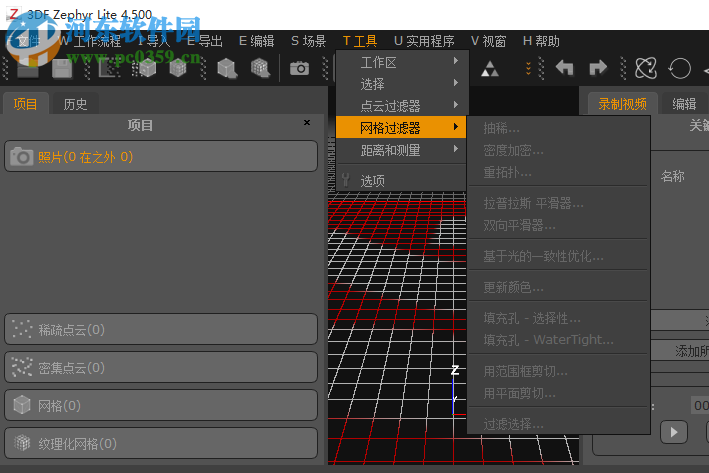Click the 网格(0) bar
The height and width of the screenshot is (473, 709).
[161, 405]
